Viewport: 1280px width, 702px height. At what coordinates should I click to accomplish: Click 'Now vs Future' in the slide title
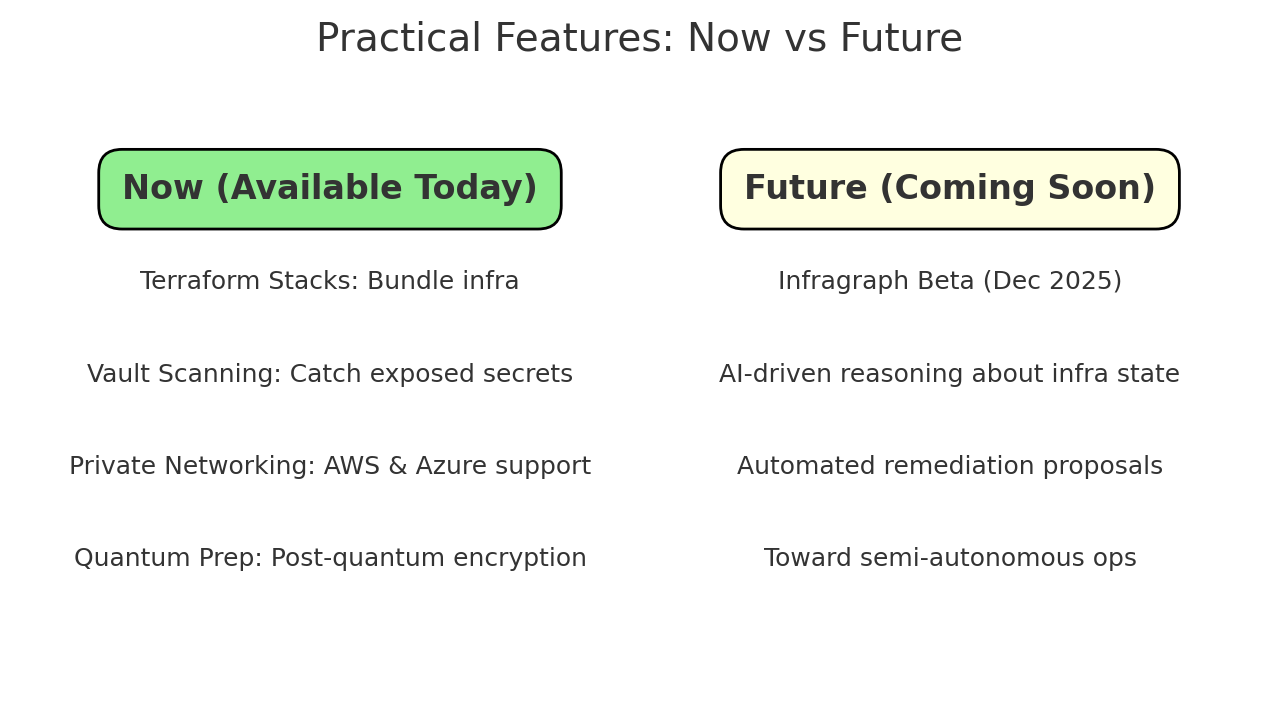pos(824,40)
